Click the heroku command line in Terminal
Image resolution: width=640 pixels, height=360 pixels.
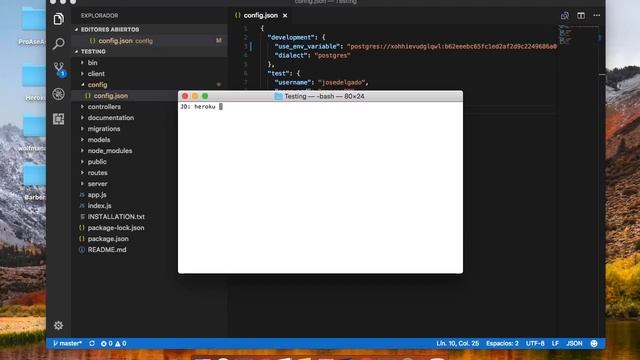202,107
